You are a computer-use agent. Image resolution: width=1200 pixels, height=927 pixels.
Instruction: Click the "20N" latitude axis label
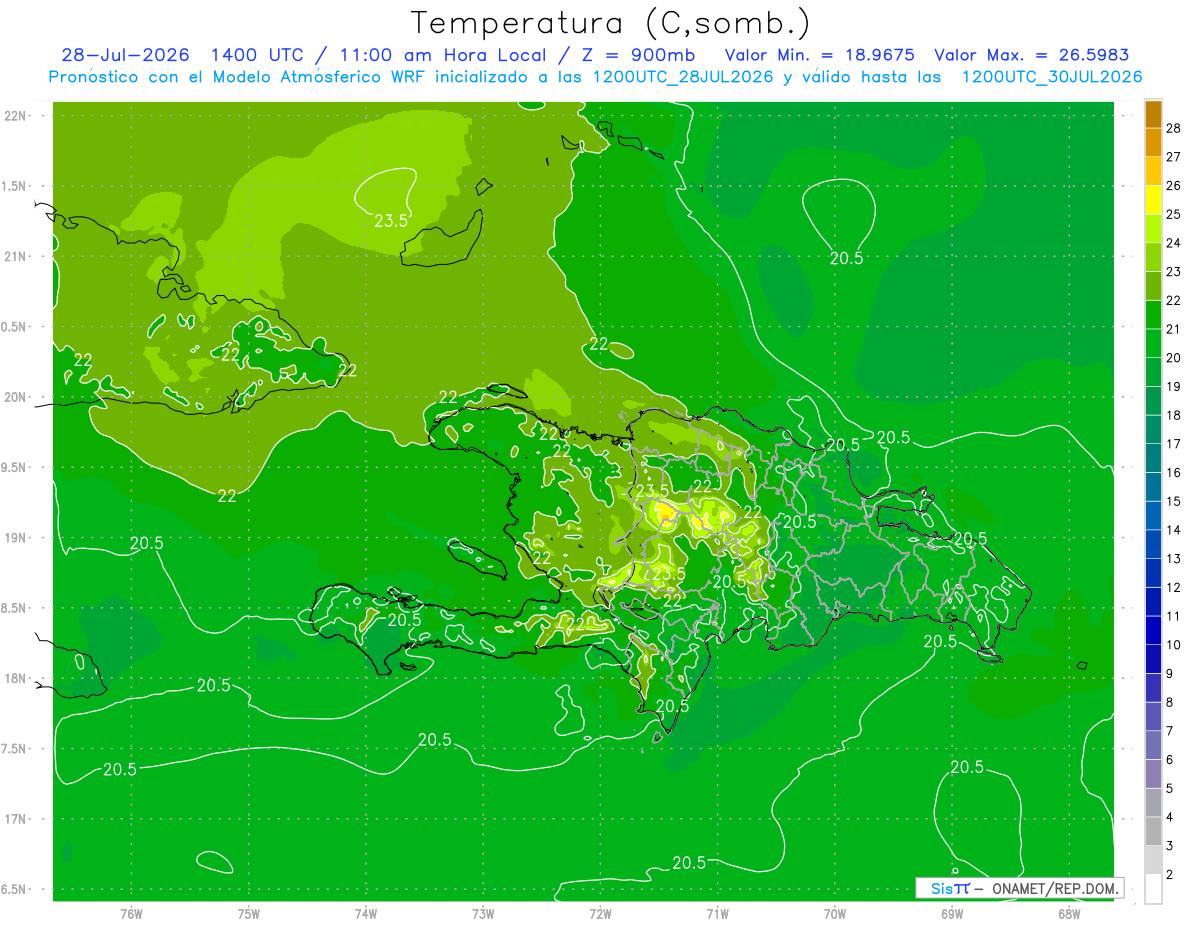pyautogui.click(x=16, y=397)
